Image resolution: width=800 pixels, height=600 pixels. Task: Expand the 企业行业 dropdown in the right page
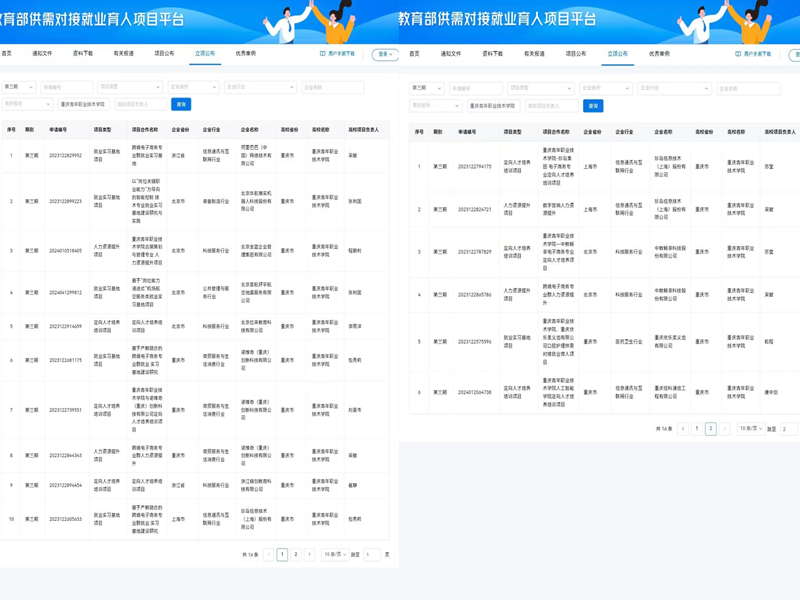[x=674, y=88]
